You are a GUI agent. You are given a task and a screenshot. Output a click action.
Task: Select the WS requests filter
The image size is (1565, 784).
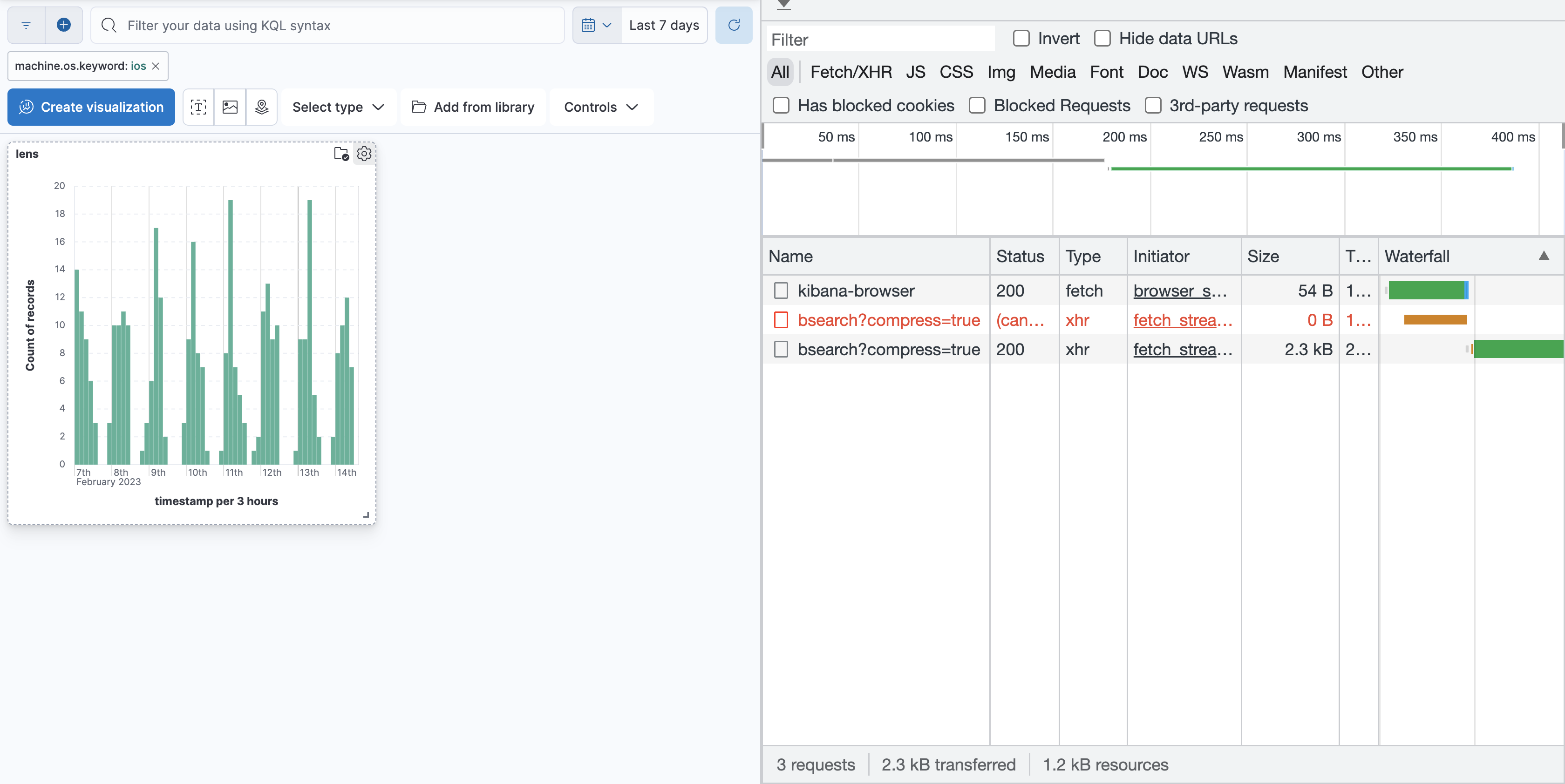[1194, 72]
